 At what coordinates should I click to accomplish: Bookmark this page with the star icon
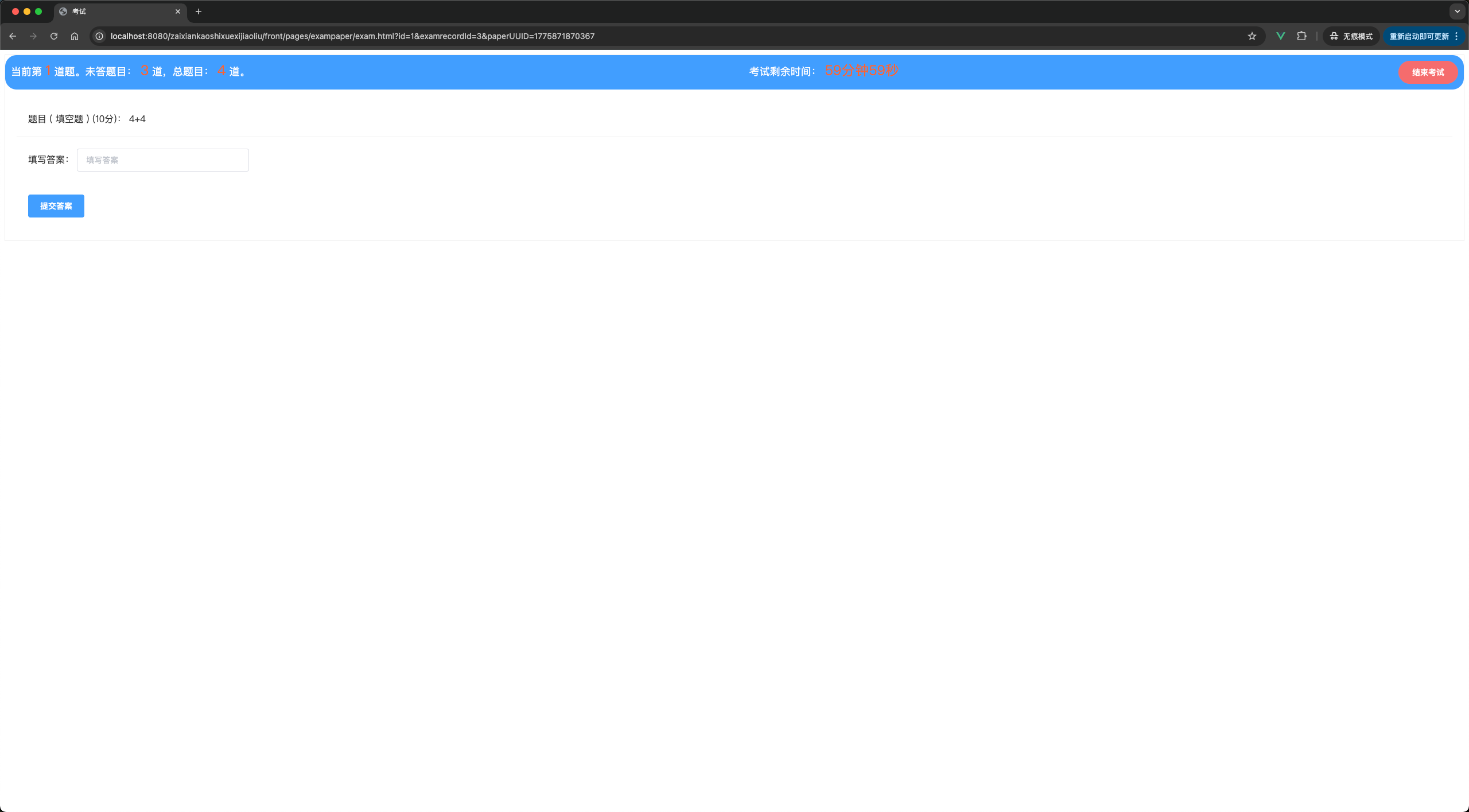1252,36
